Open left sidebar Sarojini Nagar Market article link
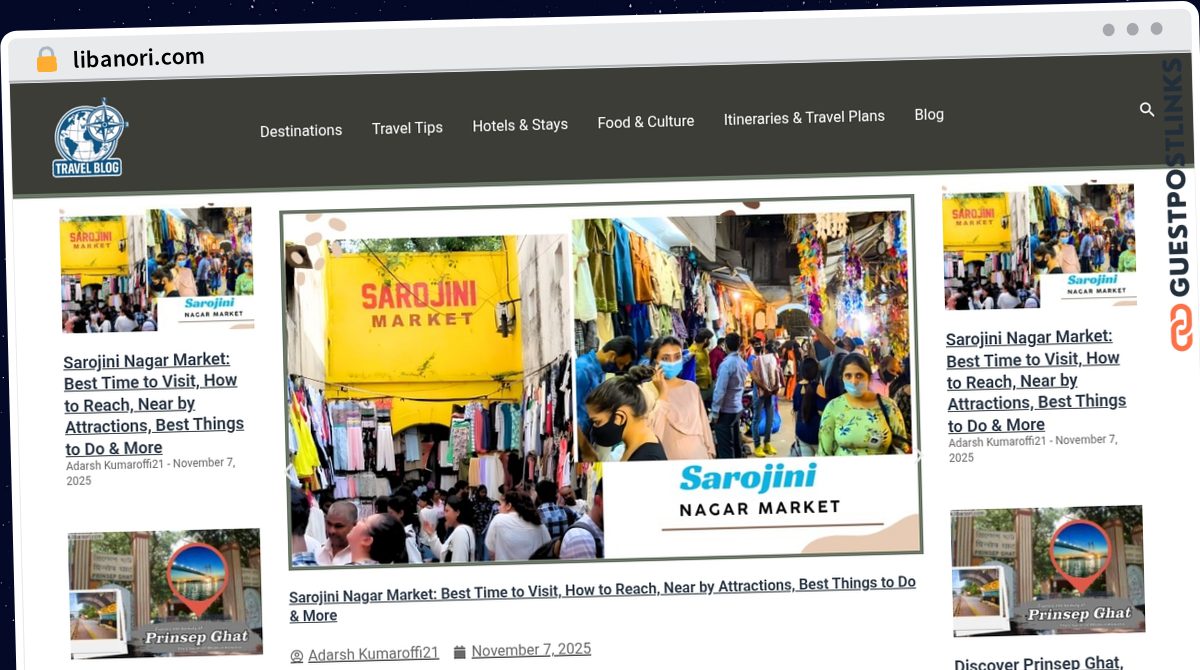This screenshot has height=670, width=1200. 154,404
